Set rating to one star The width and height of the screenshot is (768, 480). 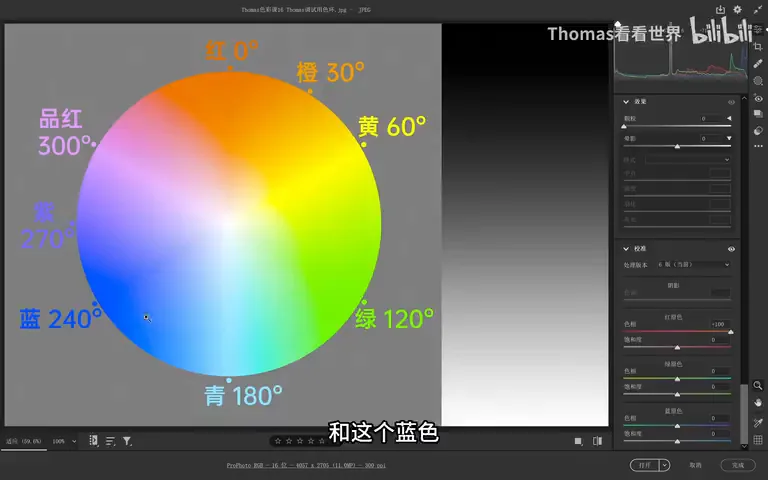[278, 441]
